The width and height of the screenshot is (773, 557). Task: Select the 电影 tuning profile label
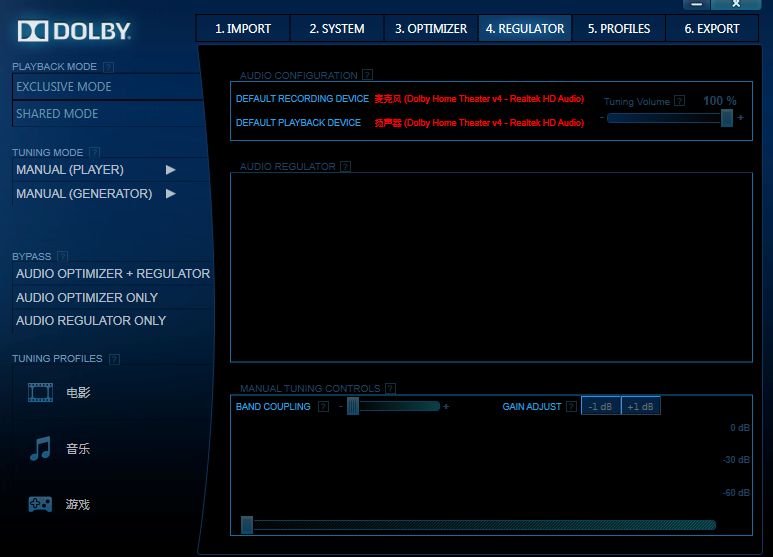coord(78,393)
